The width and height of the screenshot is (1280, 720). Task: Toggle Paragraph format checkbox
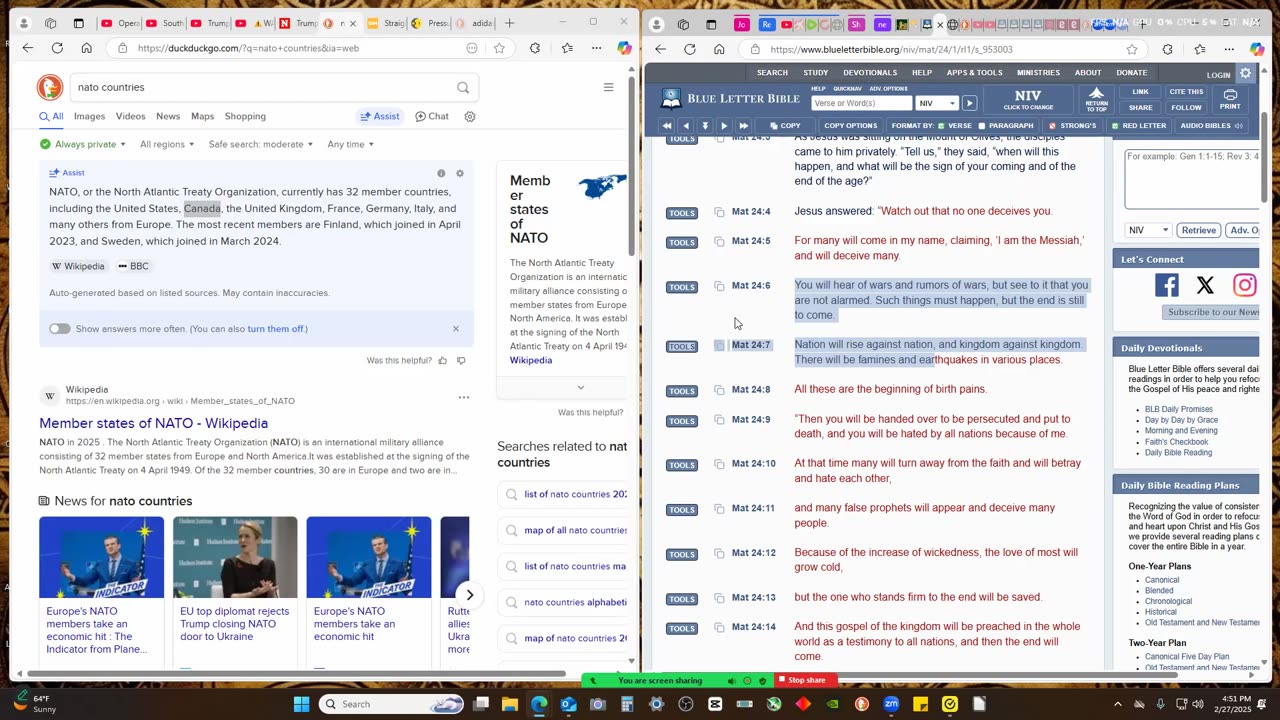click(x=981, y=126)
